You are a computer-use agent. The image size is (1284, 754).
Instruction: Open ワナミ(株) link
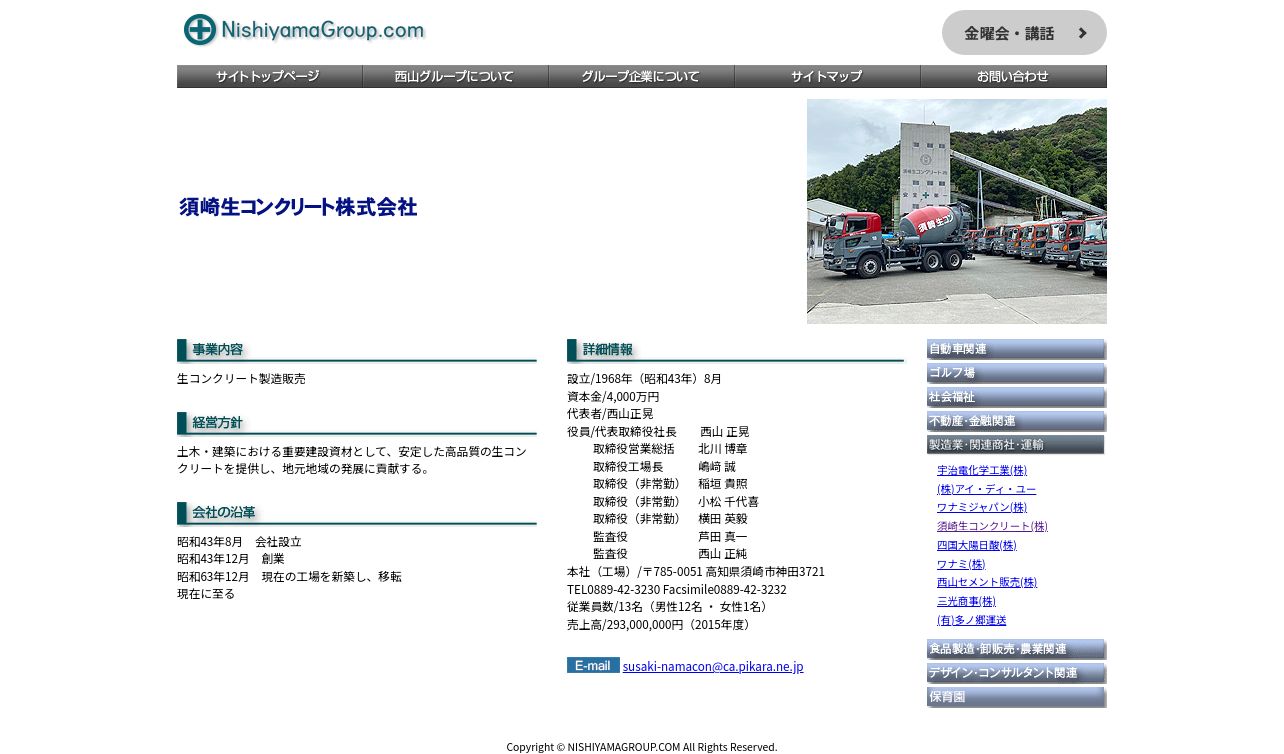[x=961, y=565]
